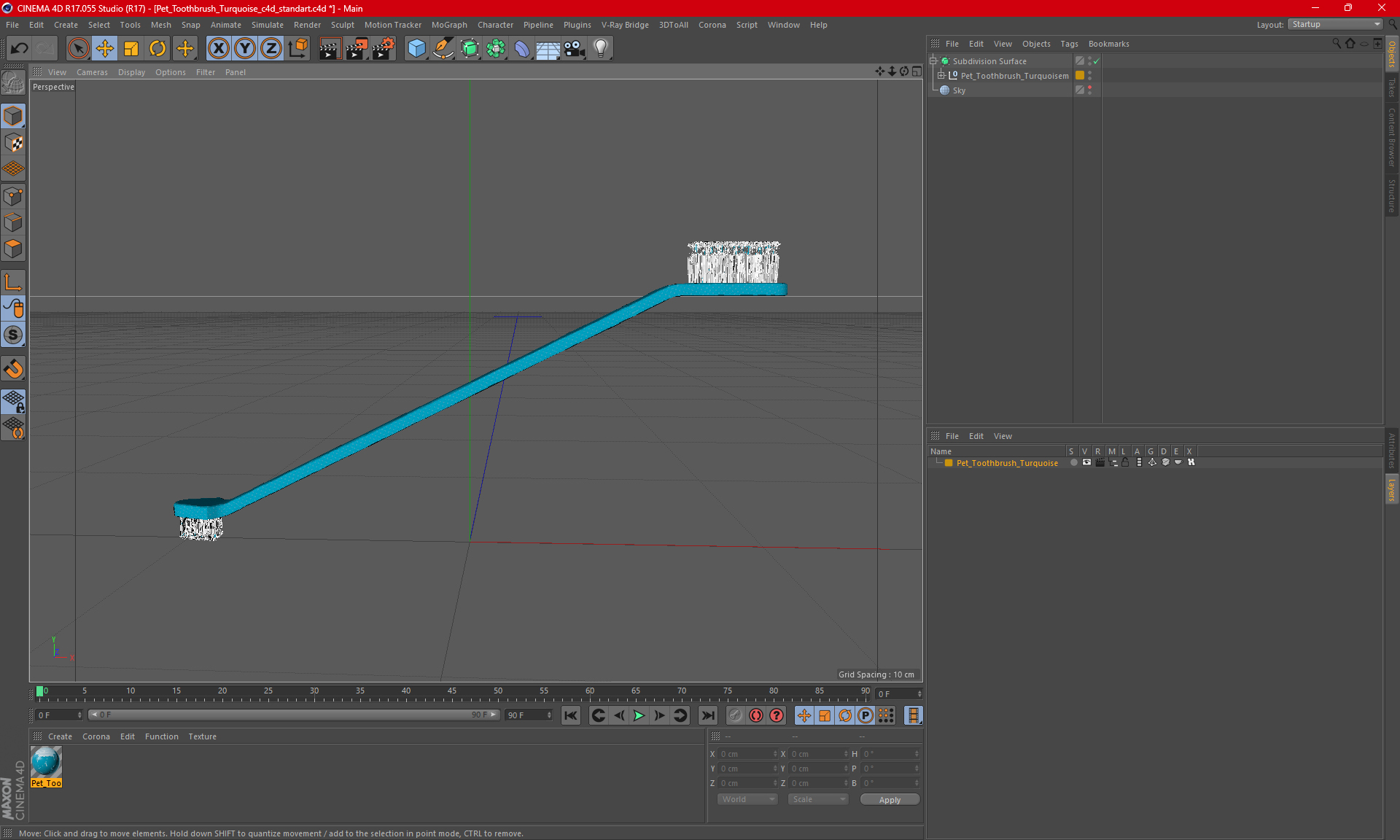
Task: Click the timeline range slider bar
Action: coord(295,715)
